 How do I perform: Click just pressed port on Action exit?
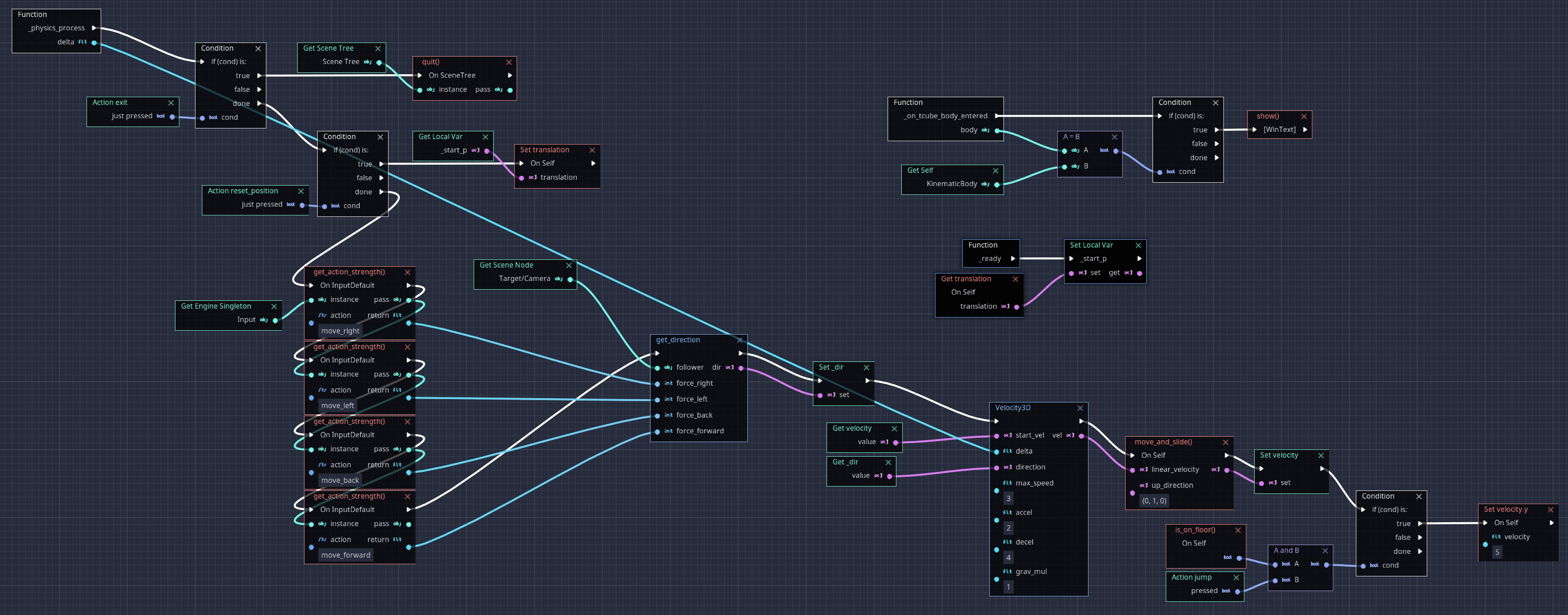pos(172,117)
